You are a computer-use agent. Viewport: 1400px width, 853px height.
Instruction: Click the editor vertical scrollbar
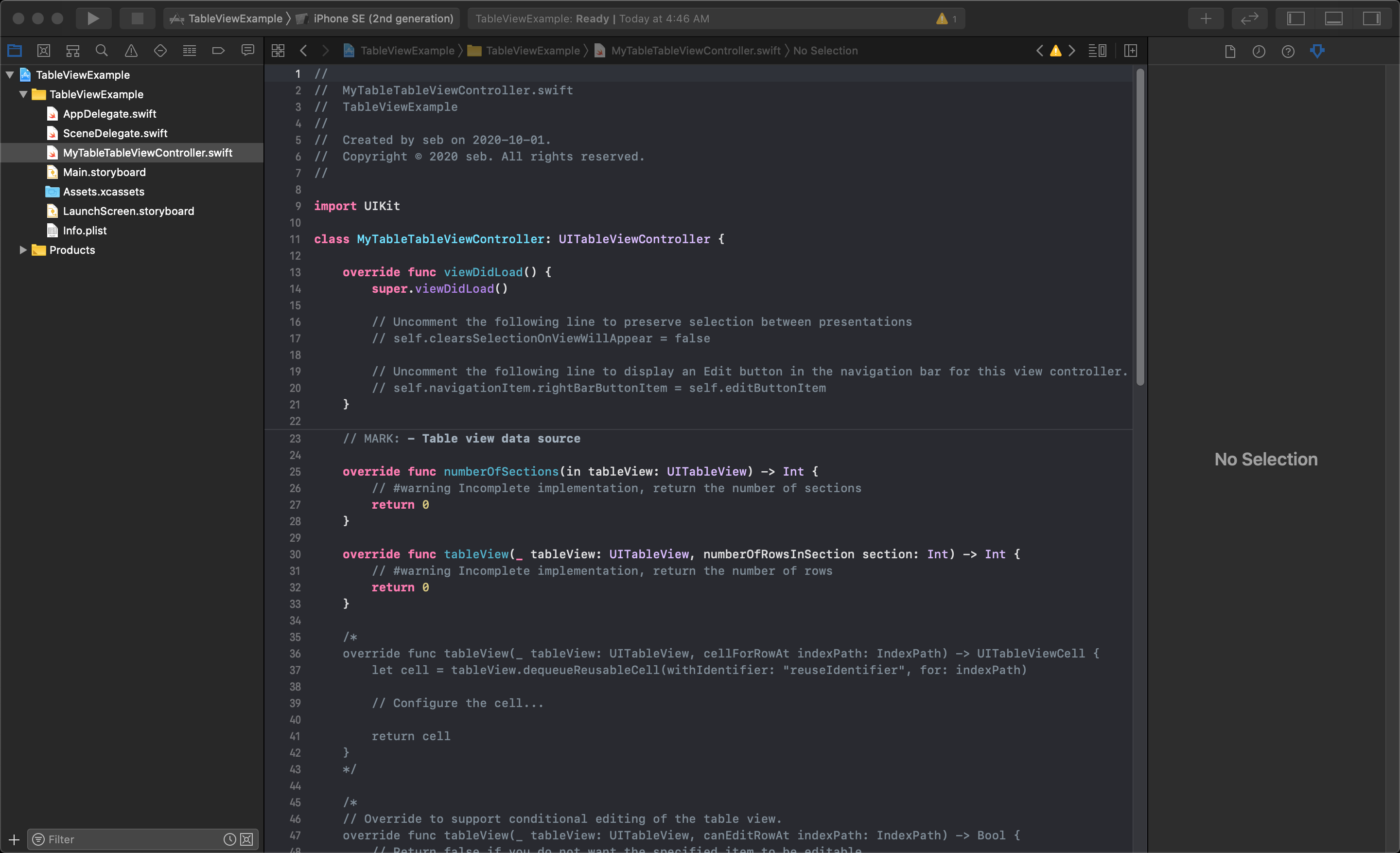[1140, 227]
